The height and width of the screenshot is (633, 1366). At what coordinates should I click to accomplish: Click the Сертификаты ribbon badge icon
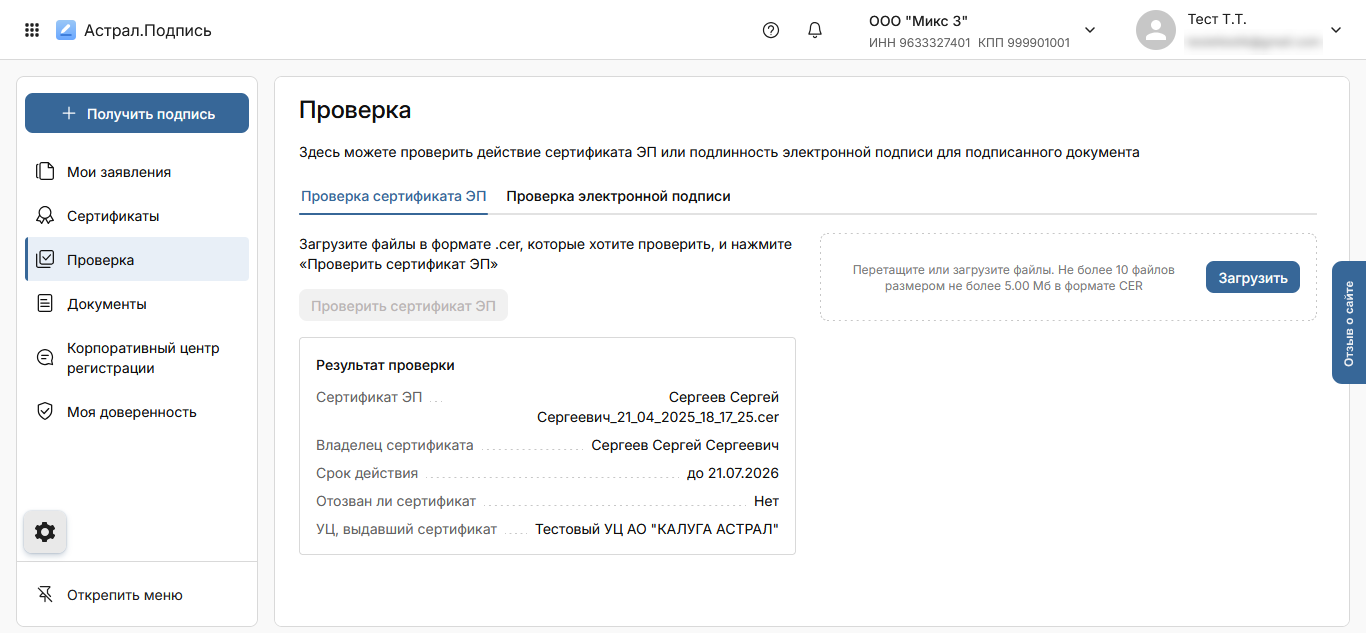click(45, 216)
